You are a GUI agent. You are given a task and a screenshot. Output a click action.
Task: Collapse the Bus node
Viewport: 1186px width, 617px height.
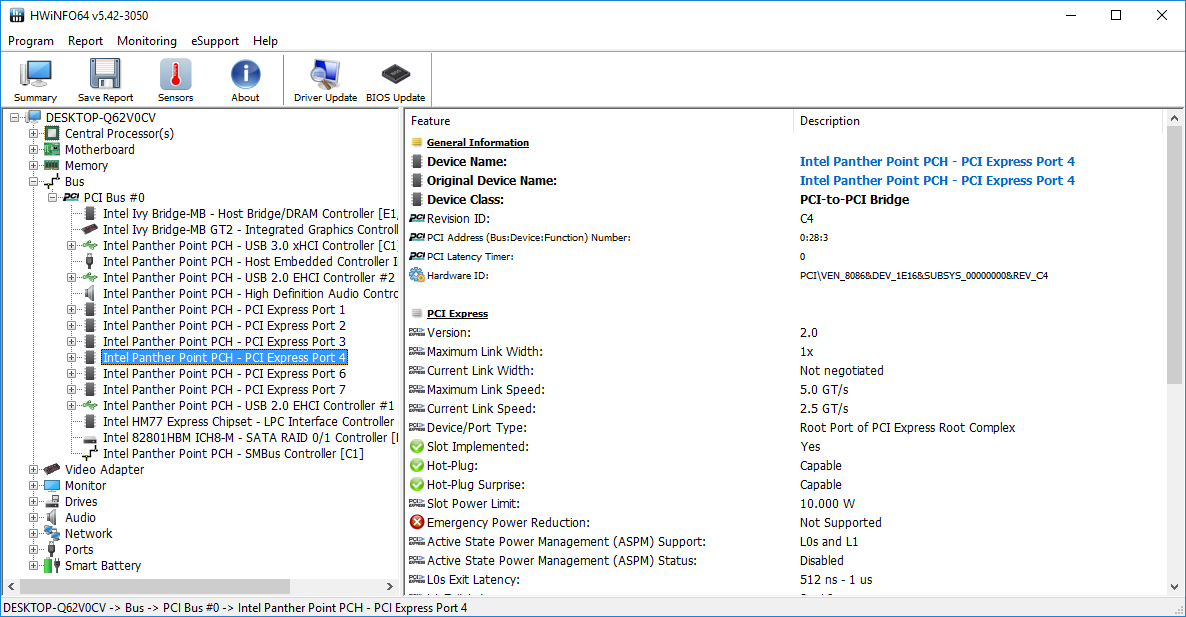[x=33, y=181]
